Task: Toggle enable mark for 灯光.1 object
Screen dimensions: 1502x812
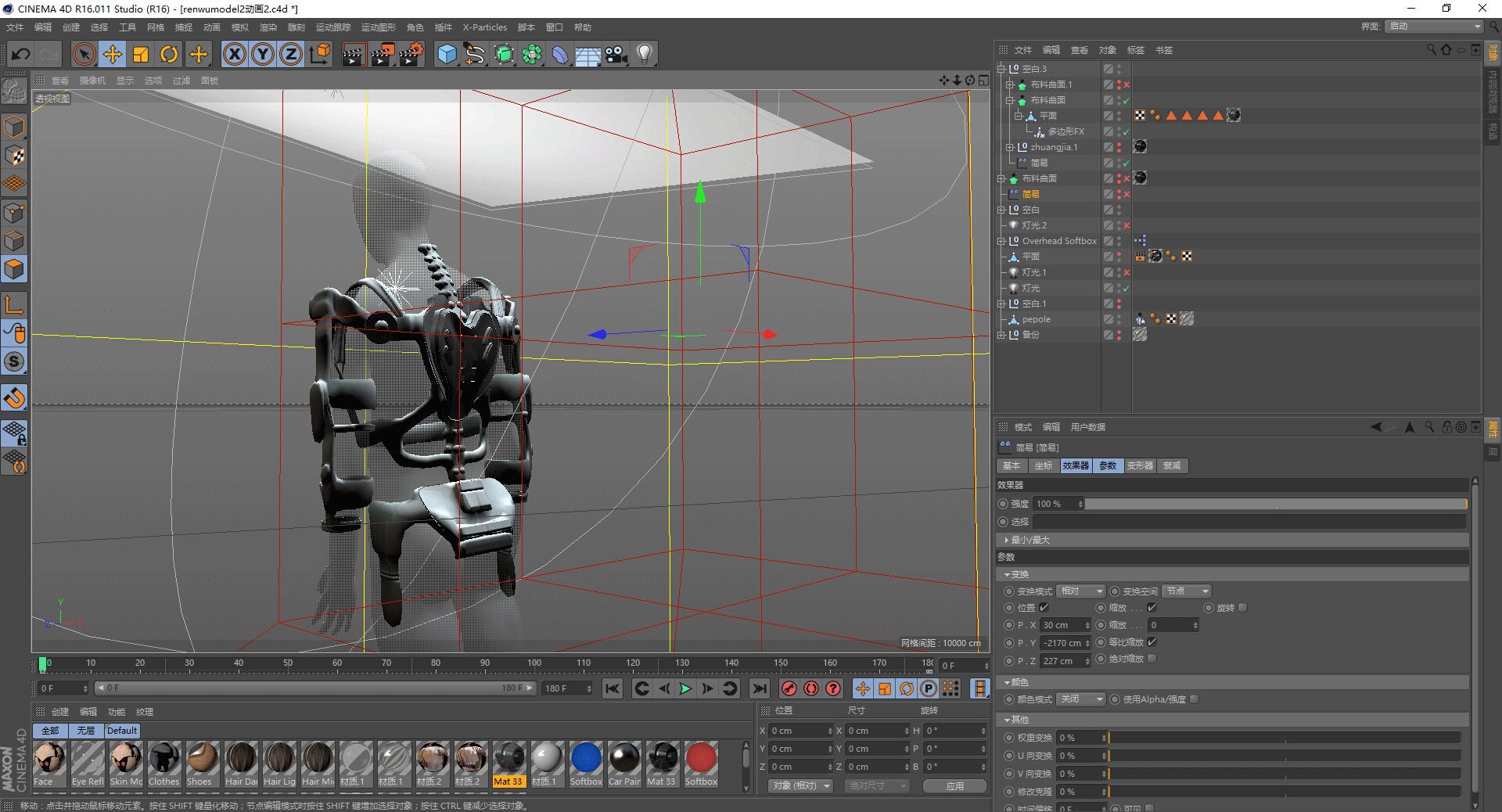Action: (x=1126, y=272)
